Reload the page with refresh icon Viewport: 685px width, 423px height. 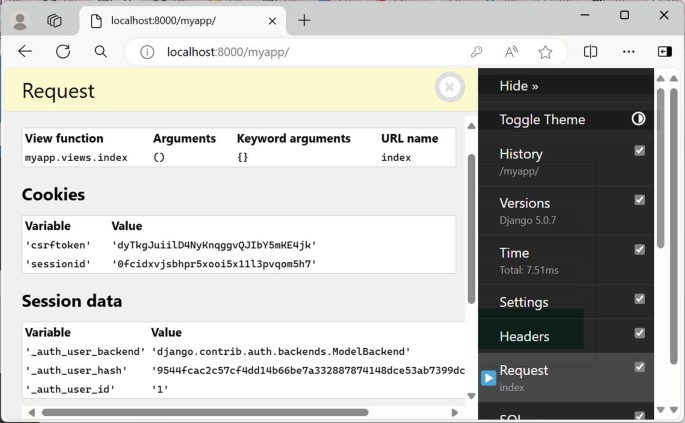[x=63, y=52]
